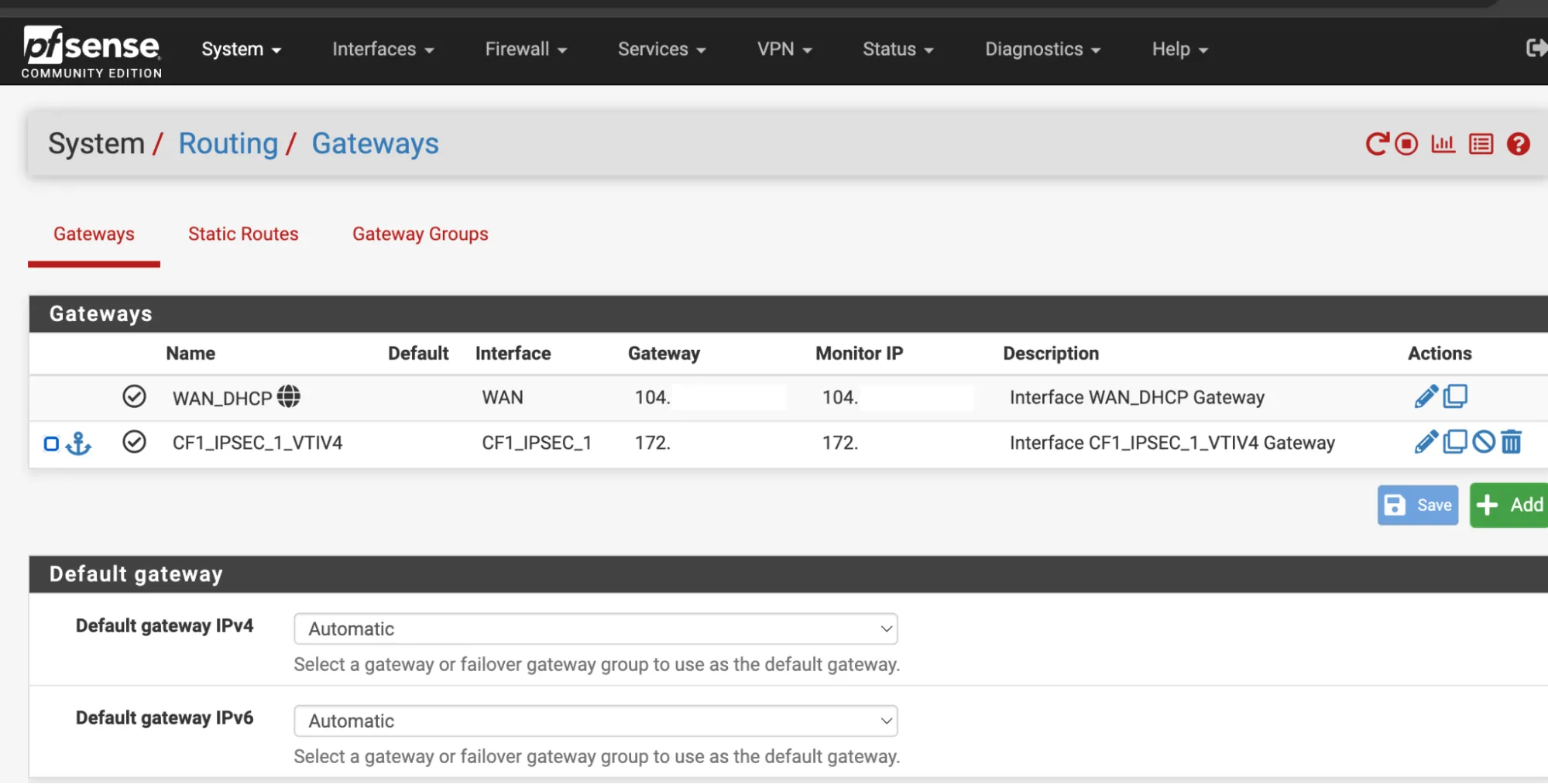Viewport: 1548px width, 784px height.
Task: Save the gateway settings
Action: [1417, 505]
